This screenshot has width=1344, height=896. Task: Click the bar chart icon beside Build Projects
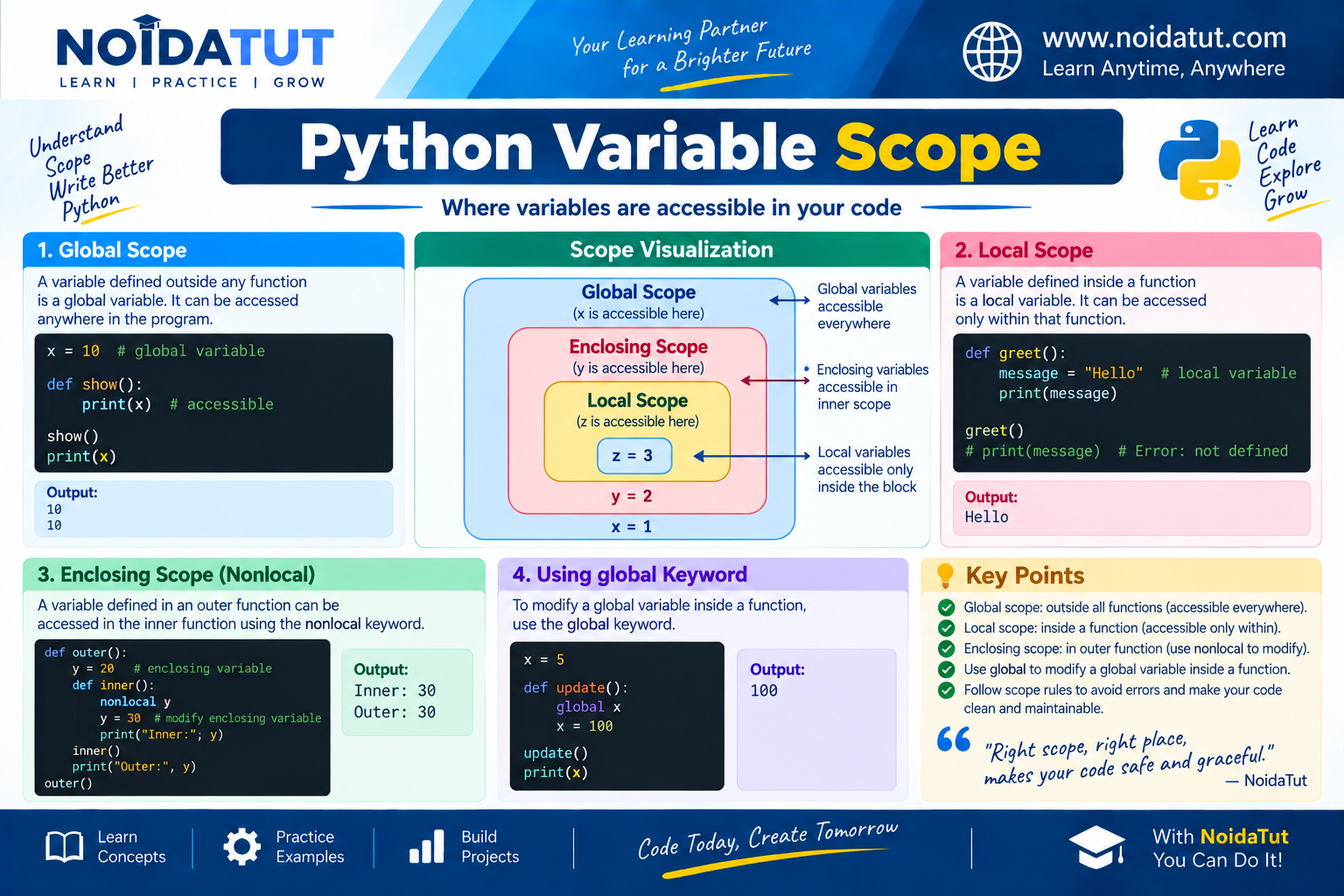coord(427,847)
